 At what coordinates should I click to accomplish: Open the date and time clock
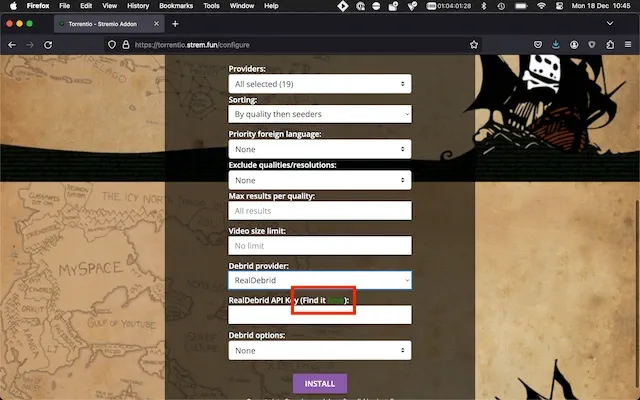click(601, 6)
